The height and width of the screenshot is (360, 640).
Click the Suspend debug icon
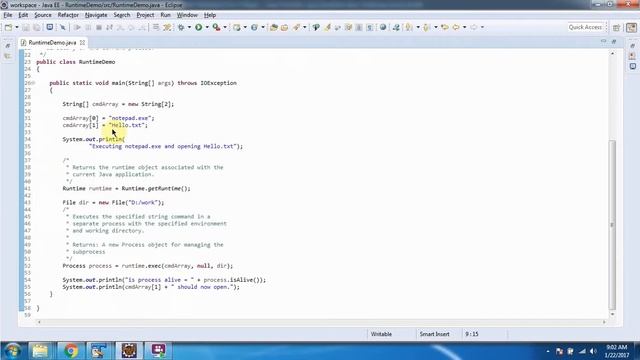88,27
